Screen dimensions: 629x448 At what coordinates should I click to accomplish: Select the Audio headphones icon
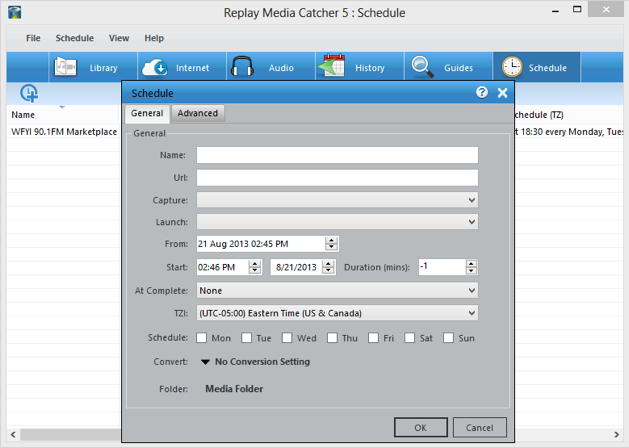click(242, 67)
